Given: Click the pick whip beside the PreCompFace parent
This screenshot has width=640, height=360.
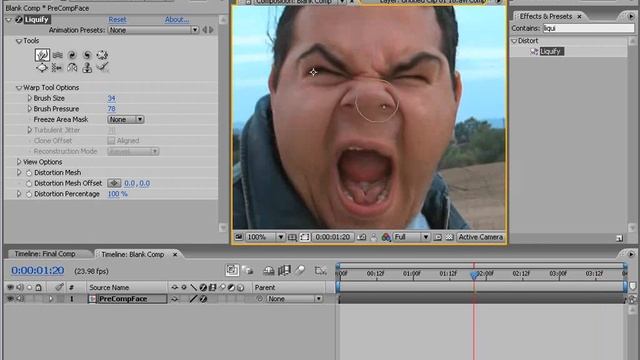Looking at the screenshot, I should [259, 299].
